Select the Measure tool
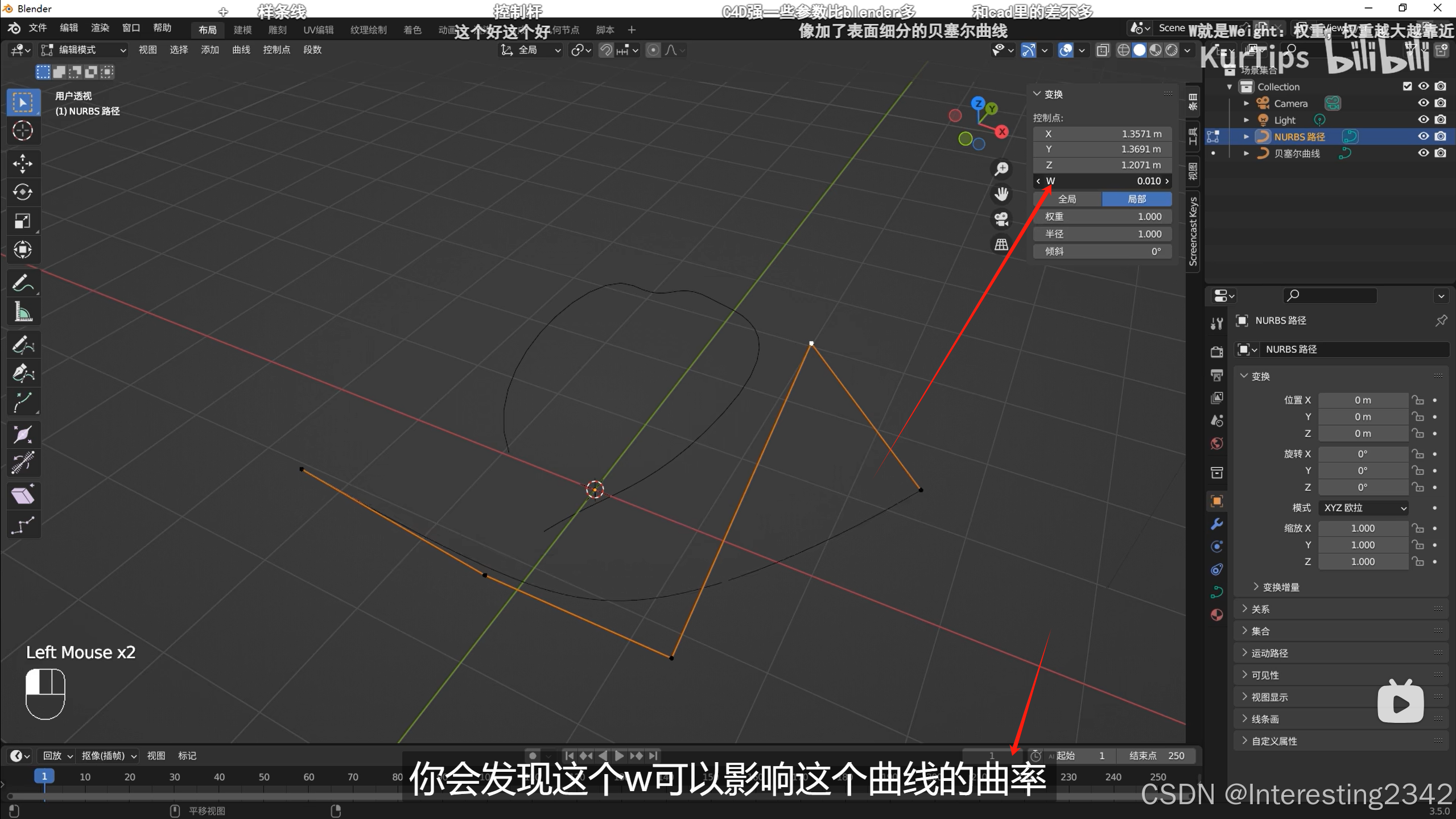Image resolution: width=1456 pixels, height=819 pixels. [x=23, y=312]
